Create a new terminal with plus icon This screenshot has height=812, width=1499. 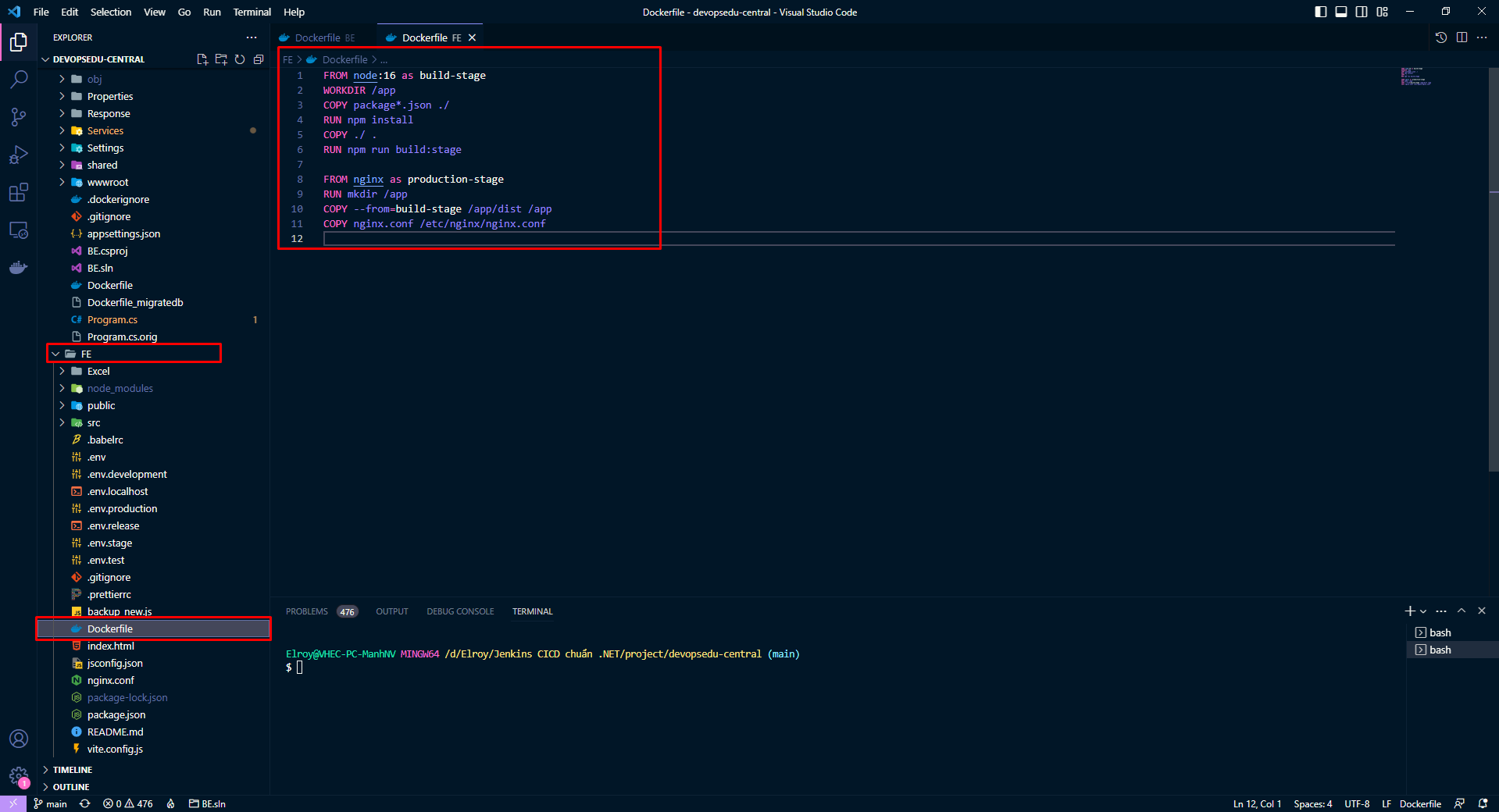[x=1410, y=611]
